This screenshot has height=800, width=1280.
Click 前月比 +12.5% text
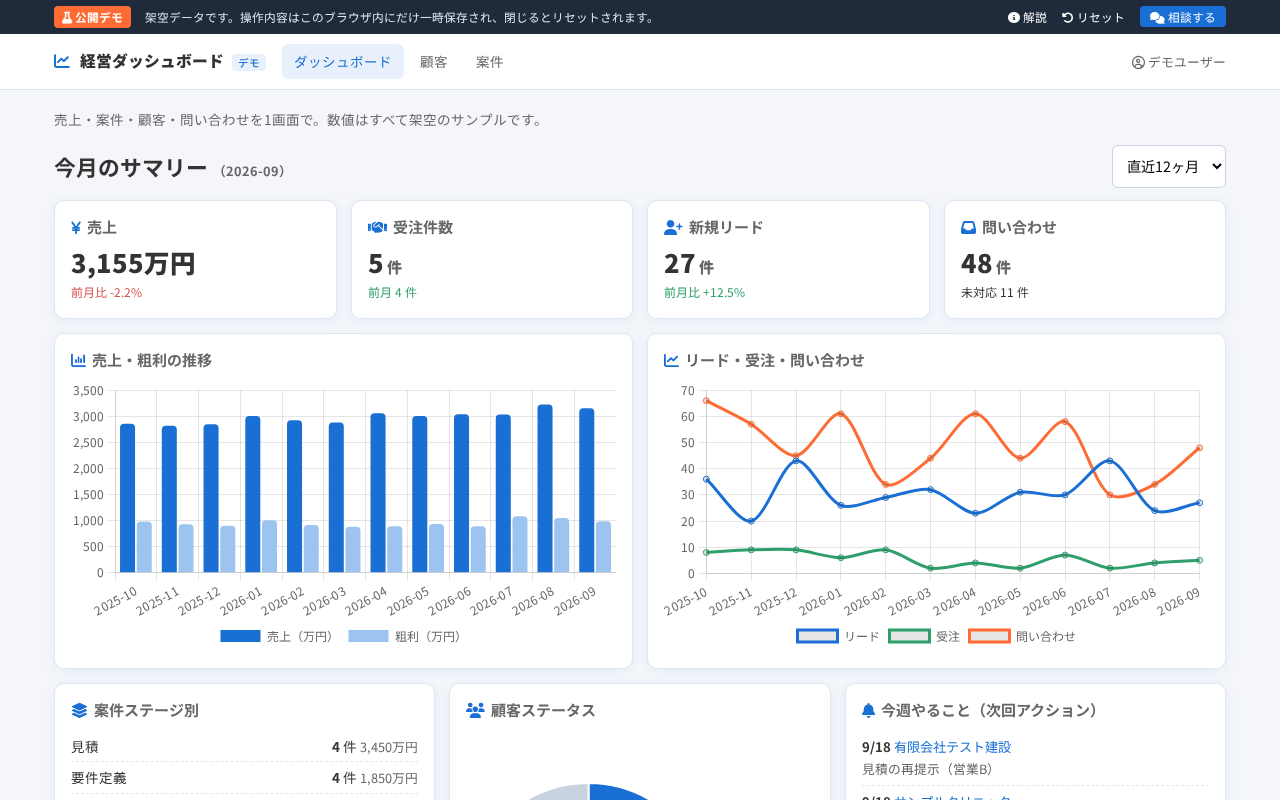[704, 293]
